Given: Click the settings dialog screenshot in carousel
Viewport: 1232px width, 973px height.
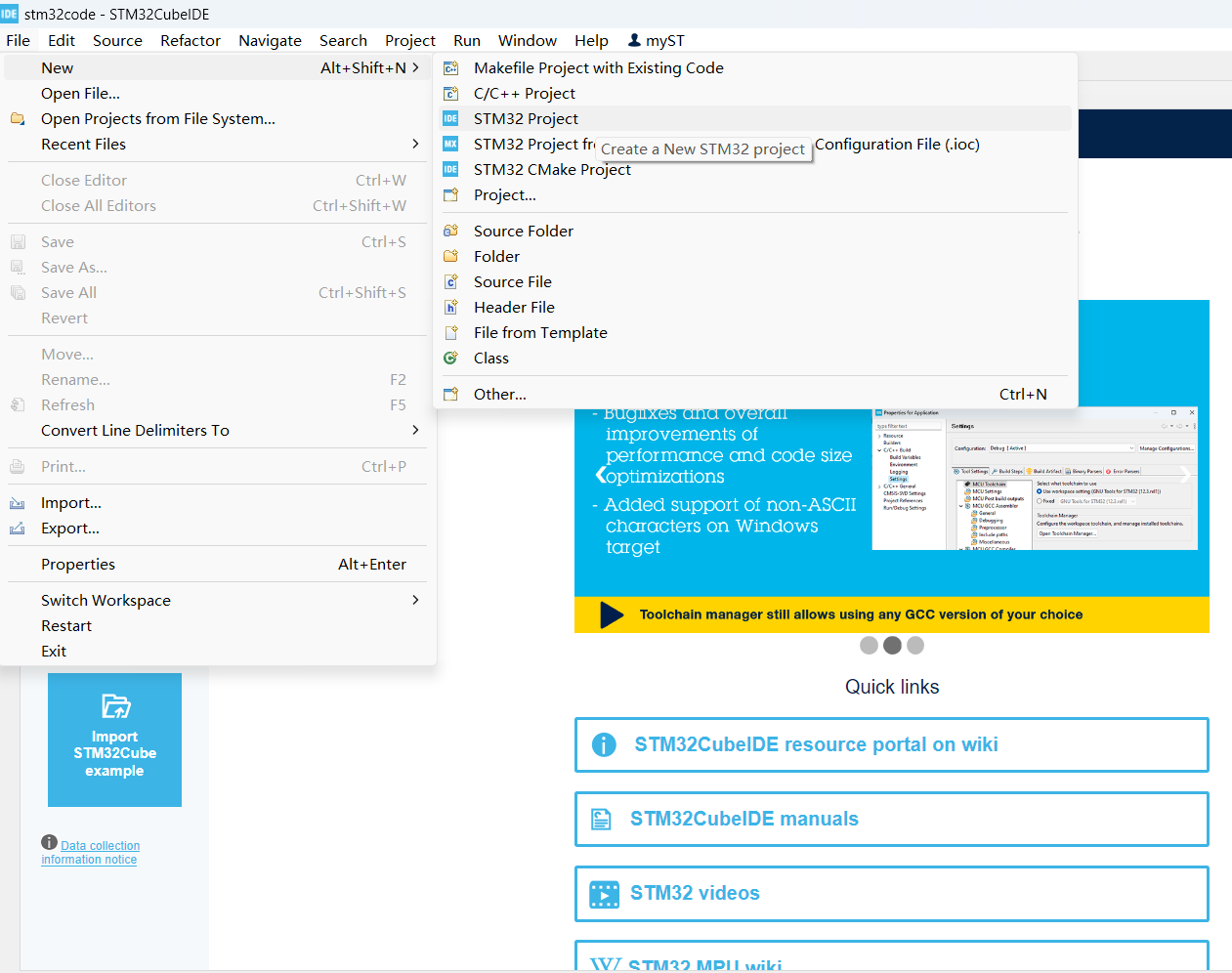Looking at the screenshot, I should pos(1035,479).
